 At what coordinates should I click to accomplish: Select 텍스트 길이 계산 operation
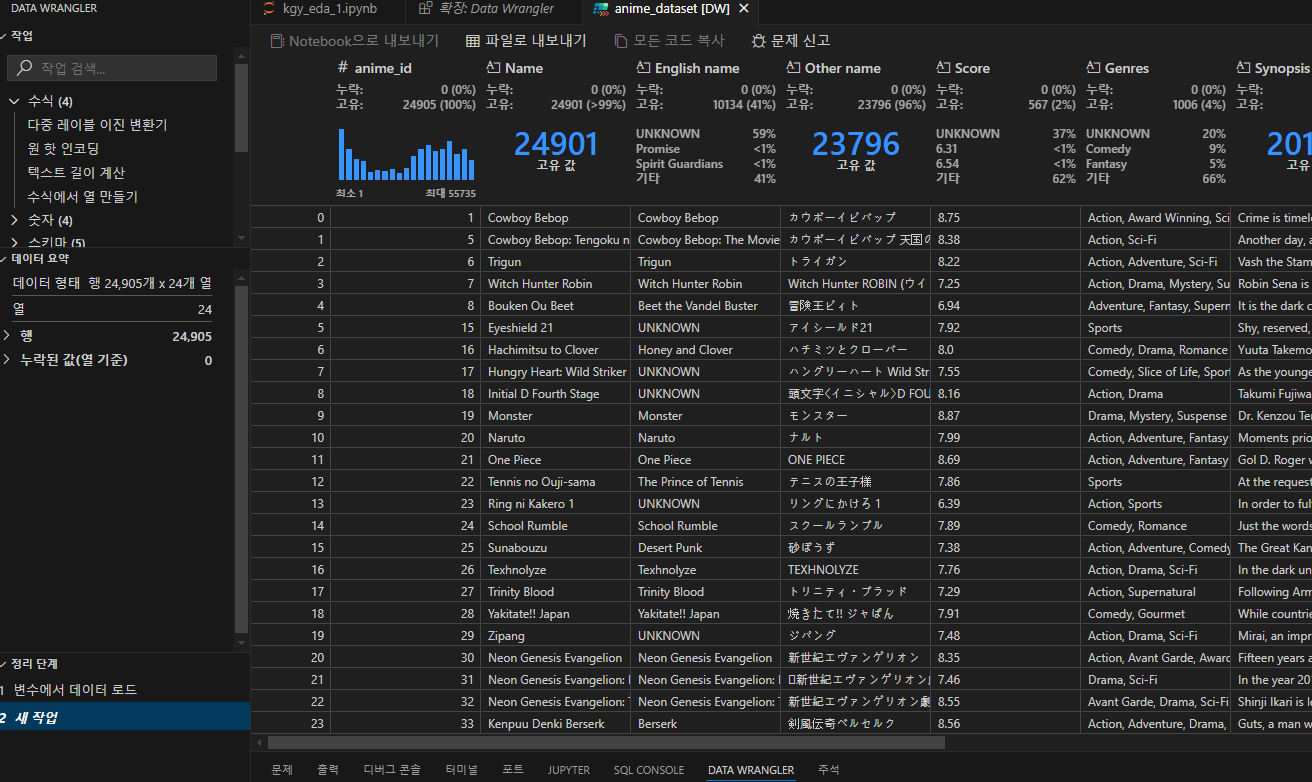coord(76,173)
